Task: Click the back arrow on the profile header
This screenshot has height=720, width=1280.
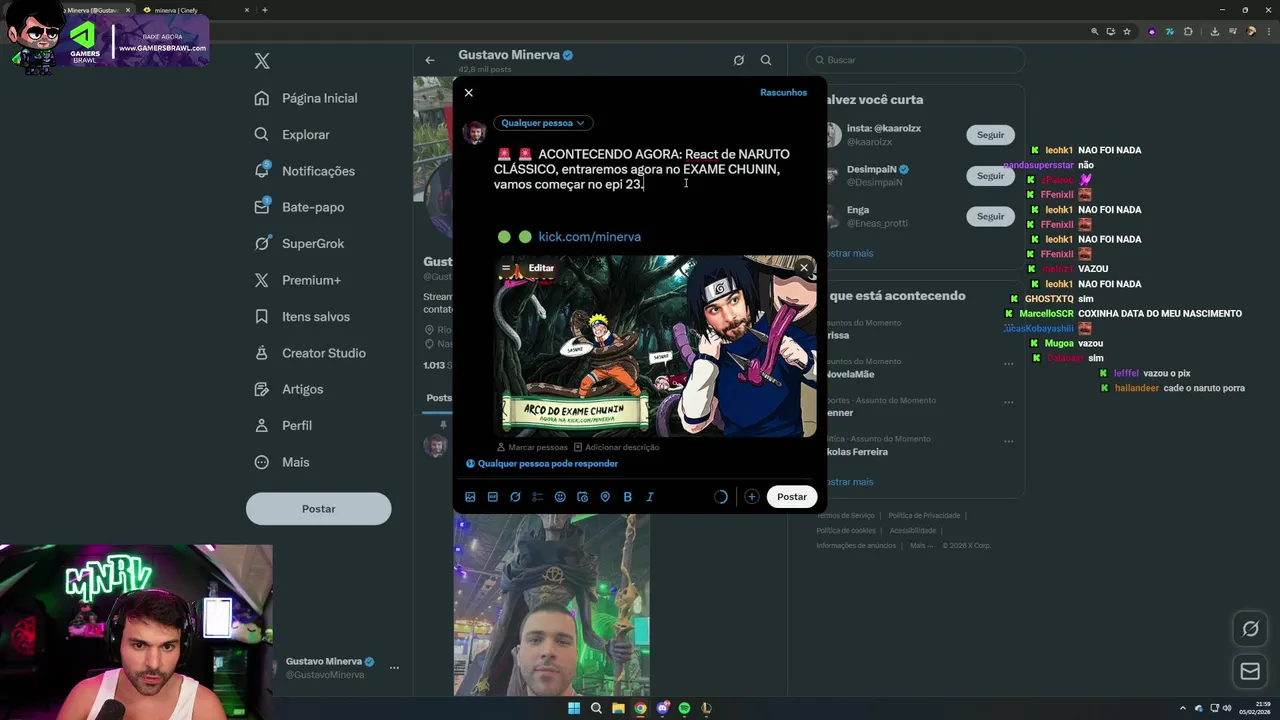Action: (x=430, y=60)
